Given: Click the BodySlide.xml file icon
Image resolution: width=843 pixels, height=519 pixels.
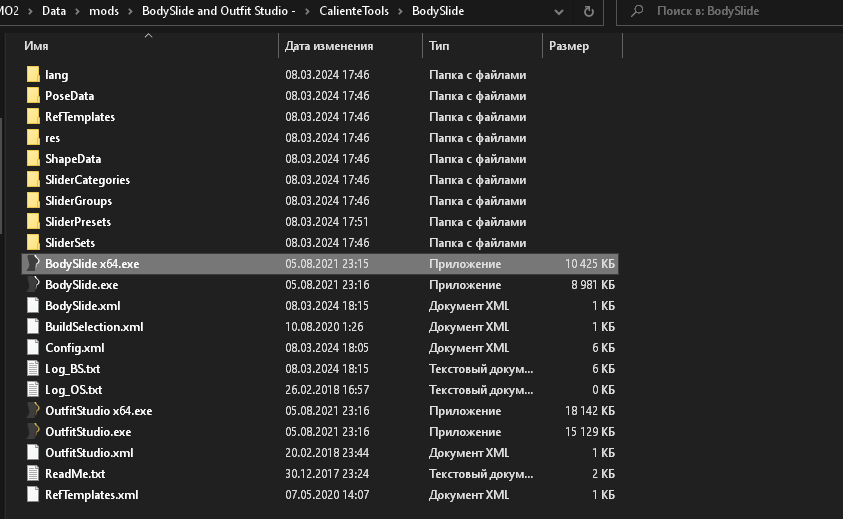Looking at the screenshot, I should tap(33, 305).
